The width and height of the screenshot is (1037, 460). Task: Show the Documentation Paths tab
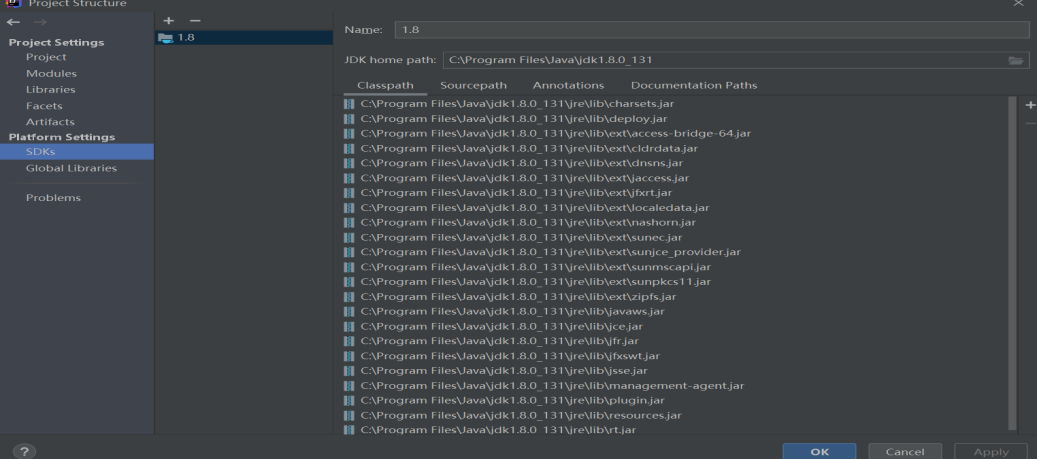(x=693, y=85)
